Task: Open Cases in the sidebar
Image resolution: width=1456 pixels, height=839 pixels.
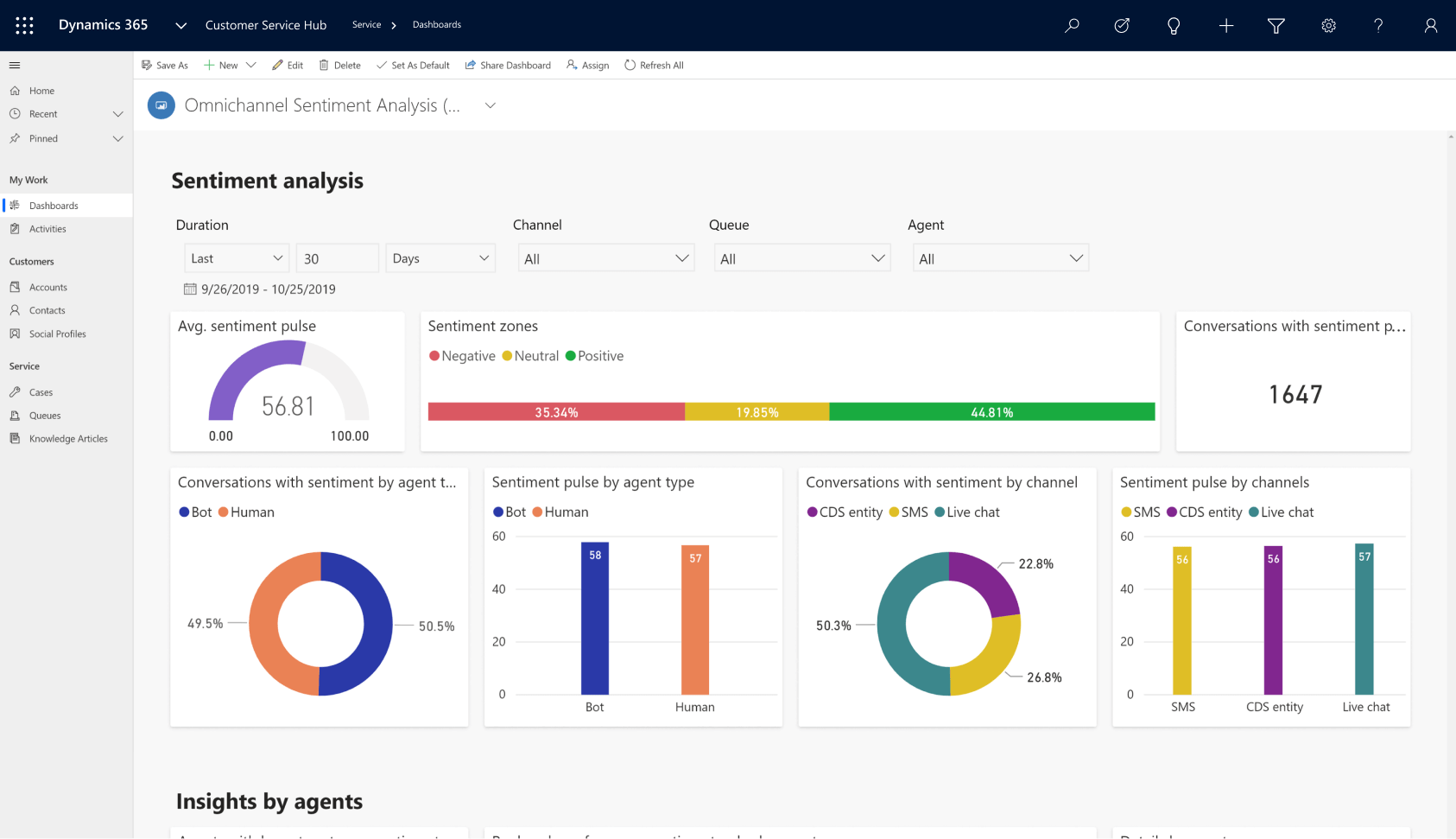Action: pos(41,392)
